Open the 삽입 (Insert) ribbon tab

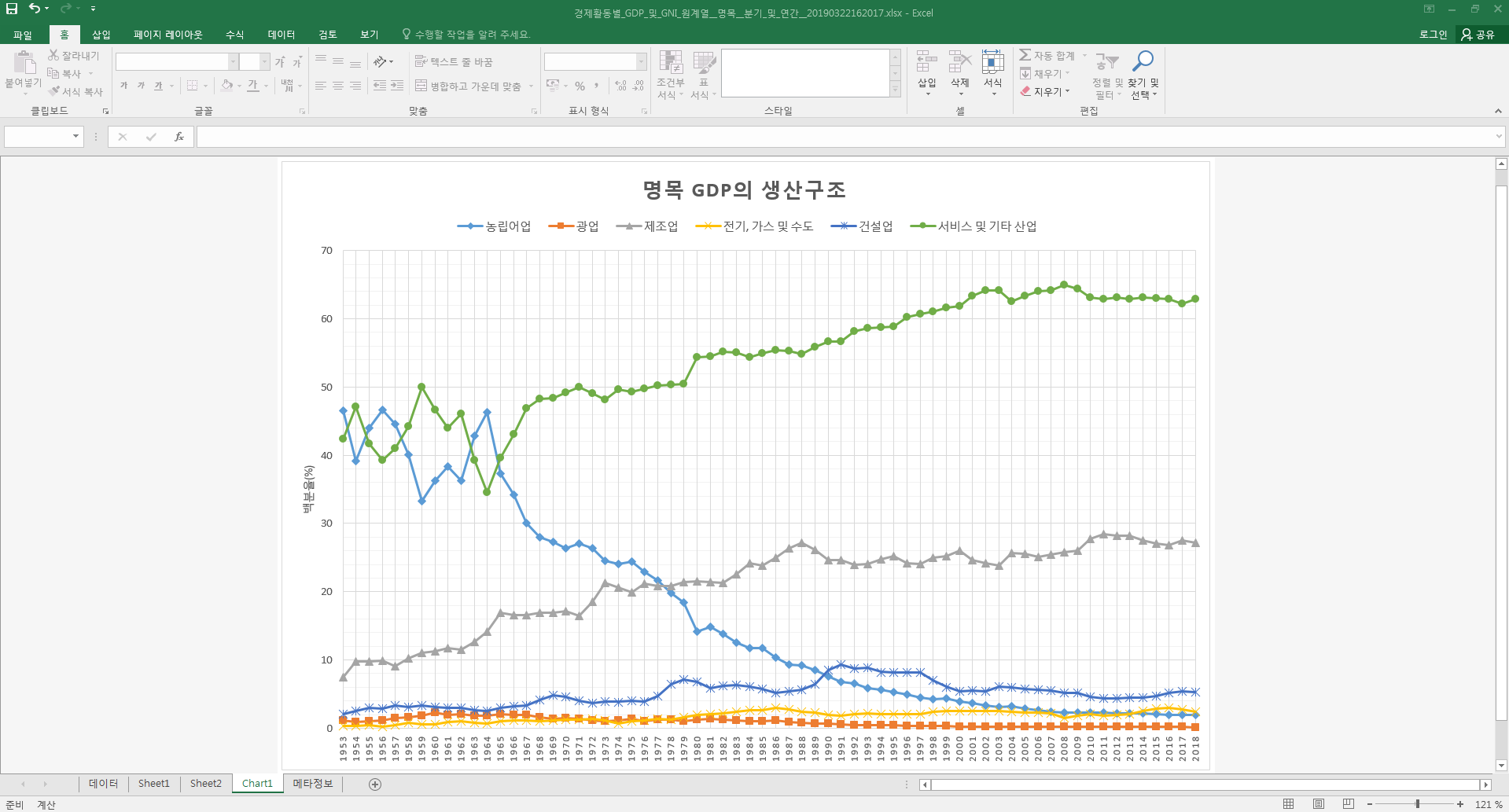pos(101,35)
